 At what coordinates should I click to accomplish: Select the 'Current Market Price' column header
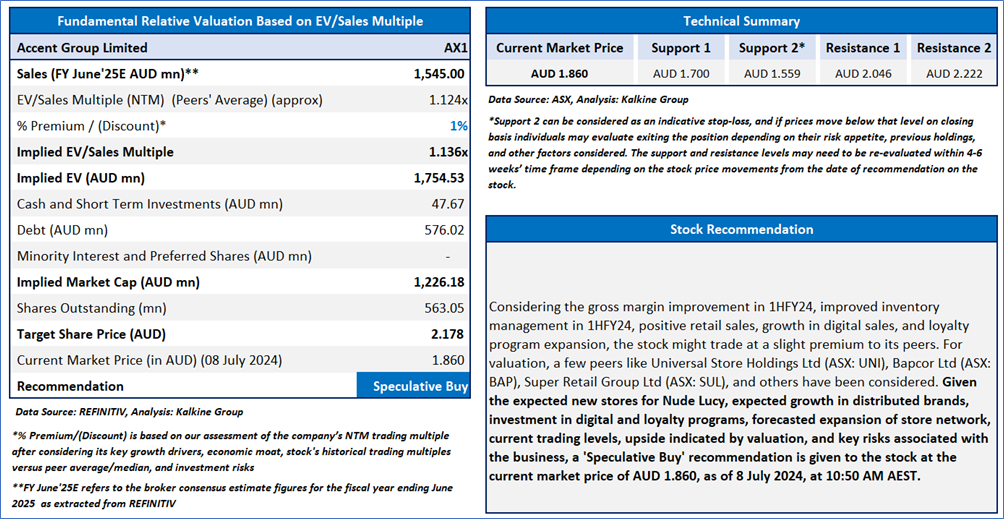point(560,48)
